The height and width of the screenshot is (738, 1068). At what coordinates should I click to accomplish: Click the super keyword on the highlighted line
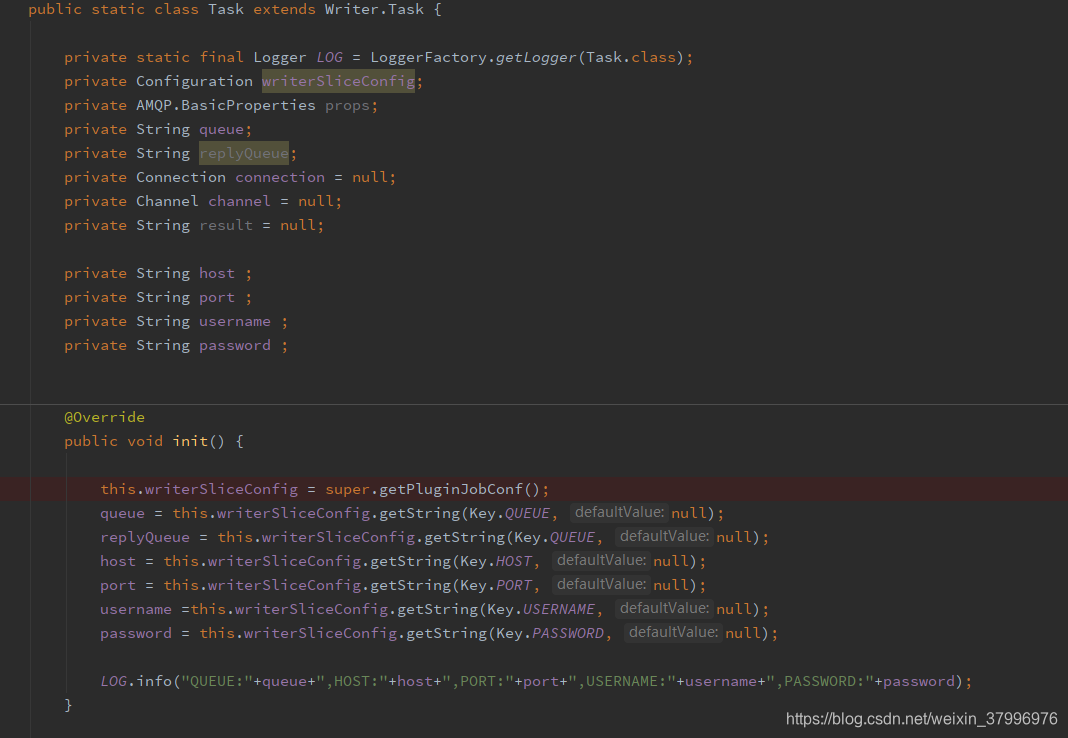click(347, 489)
